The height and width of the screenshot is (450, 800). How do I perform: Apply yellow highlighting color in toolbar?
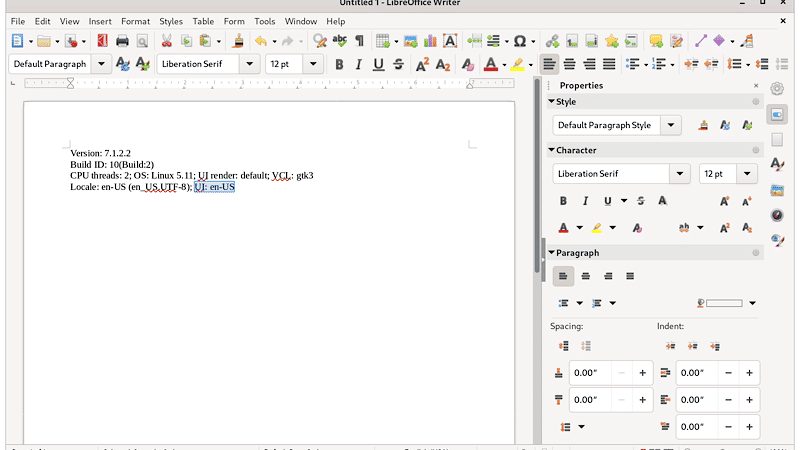pos(517,64)
